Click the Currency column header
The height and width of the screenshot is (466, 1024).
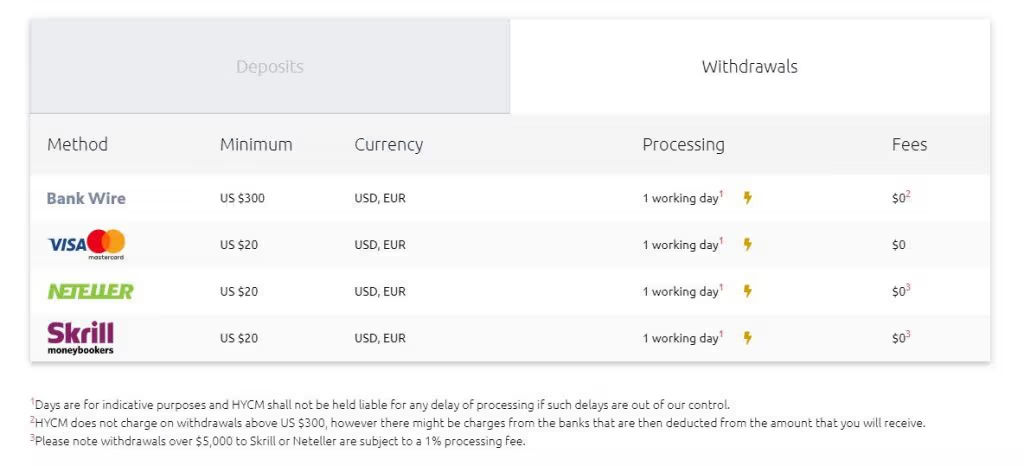[388, 144]
